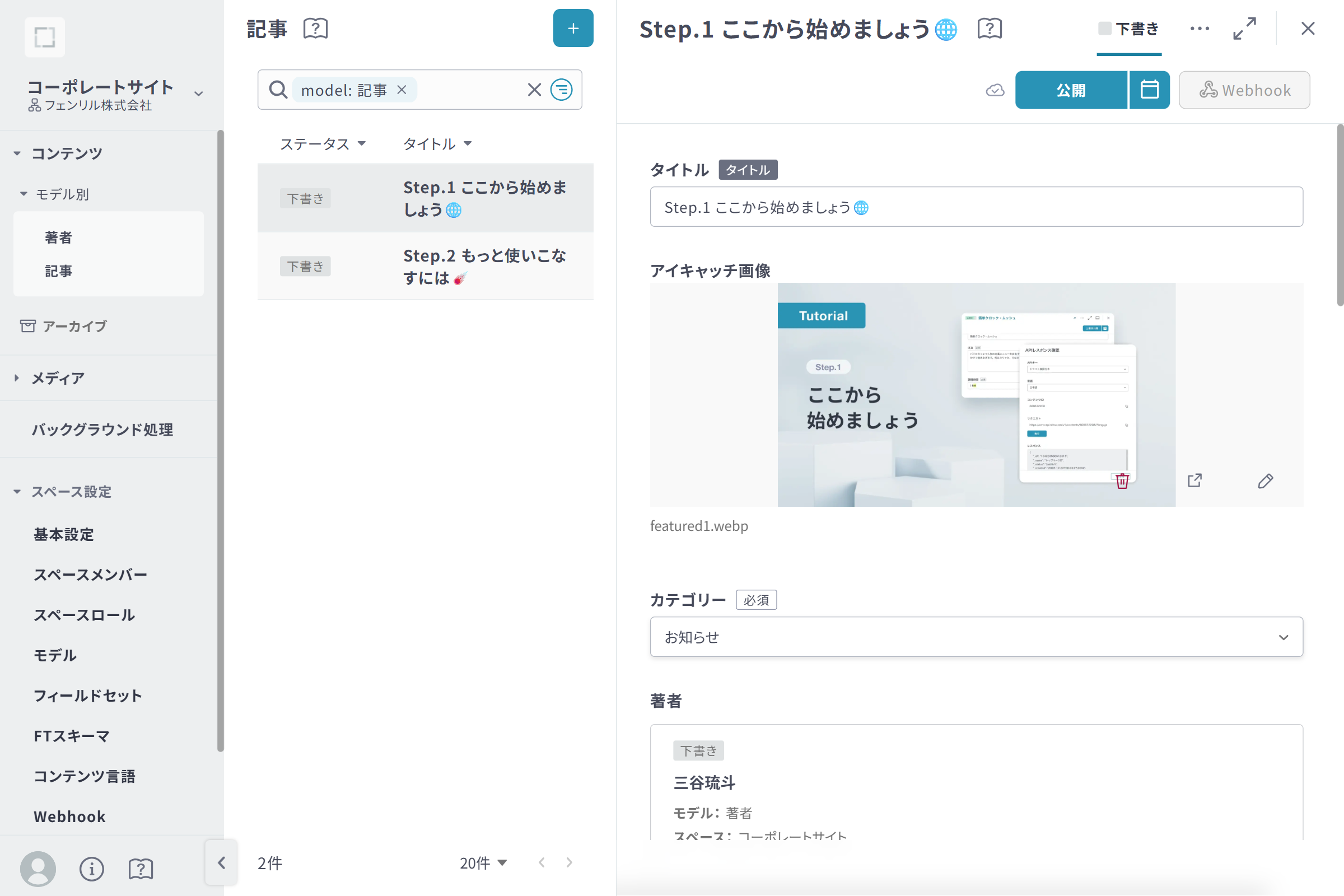Viewport: 1344px width, 896px height.
Task: Switch to the 下書き tab
Action: 1128,29
